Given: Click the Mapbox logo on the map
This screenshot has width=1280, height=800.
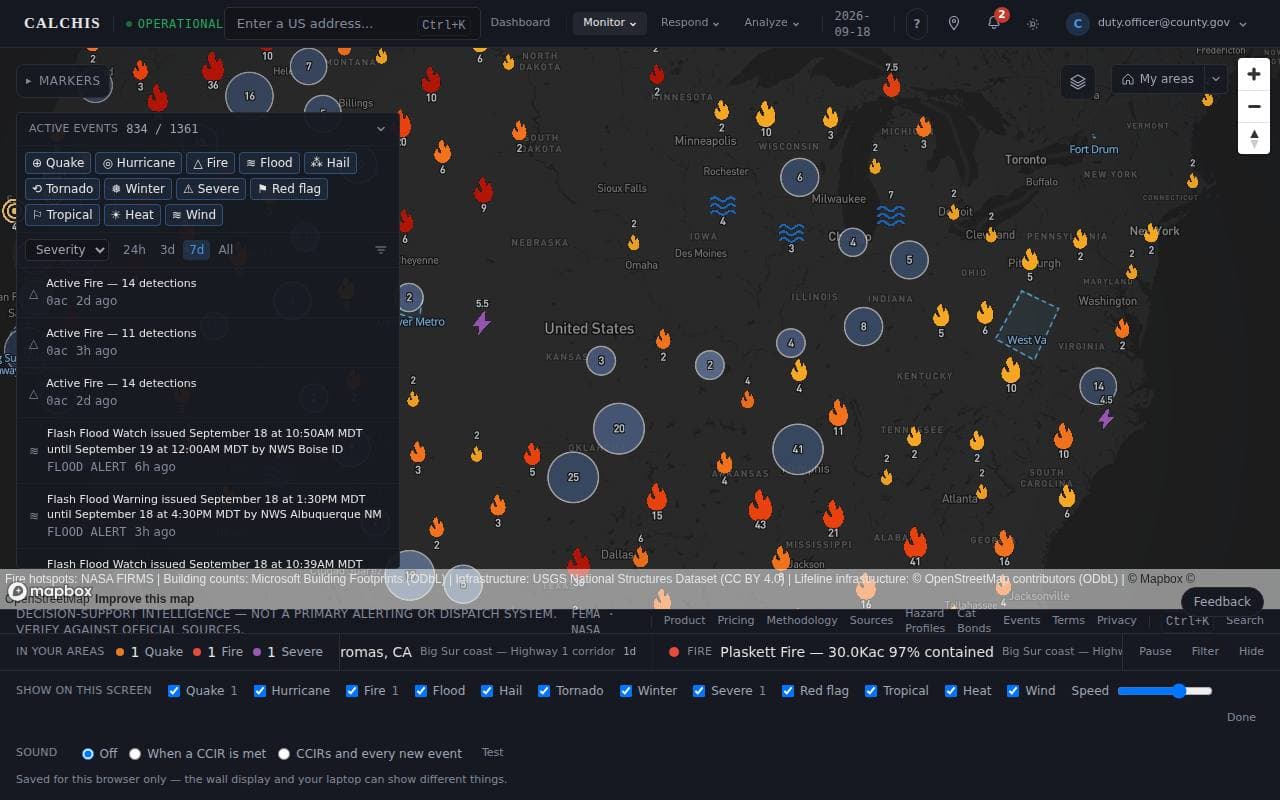Looking at the screenshot, I should pyautogui.click(x=50, y=591).
